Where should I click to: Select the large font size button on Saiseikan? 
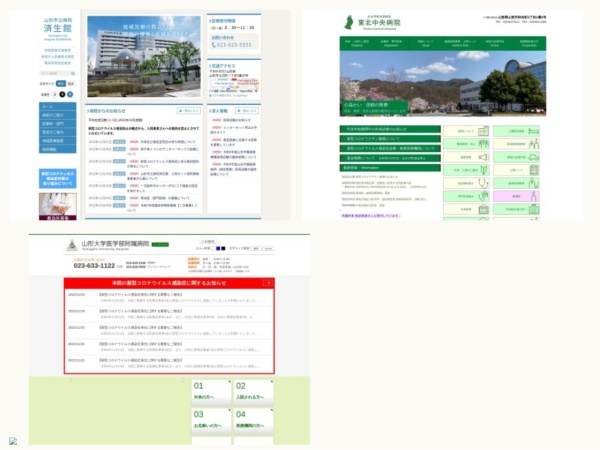pos(71,83)
